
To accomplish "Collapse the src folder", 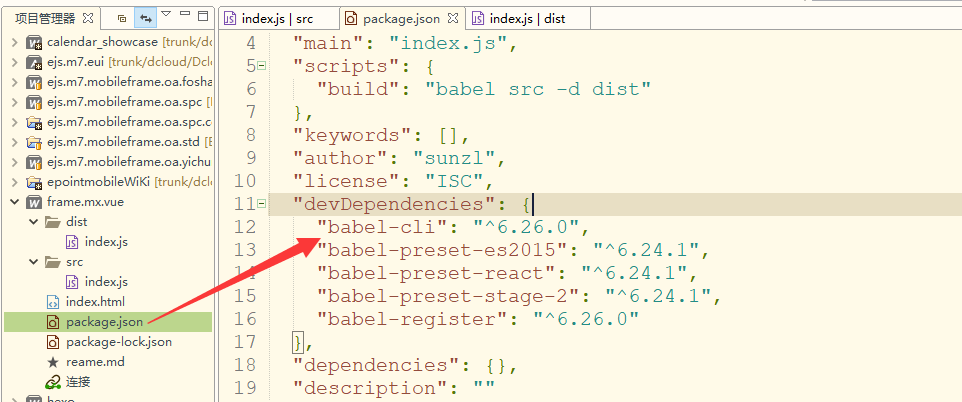I will coord(34,262).
